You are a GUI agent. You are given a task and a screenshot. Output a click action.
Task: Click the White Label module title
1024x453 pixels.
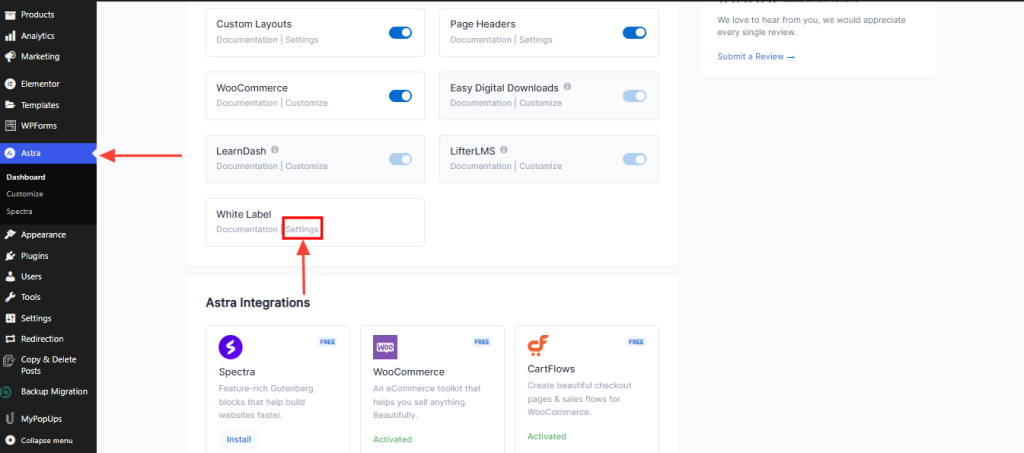pyautogui.click(x=244, y=214)
